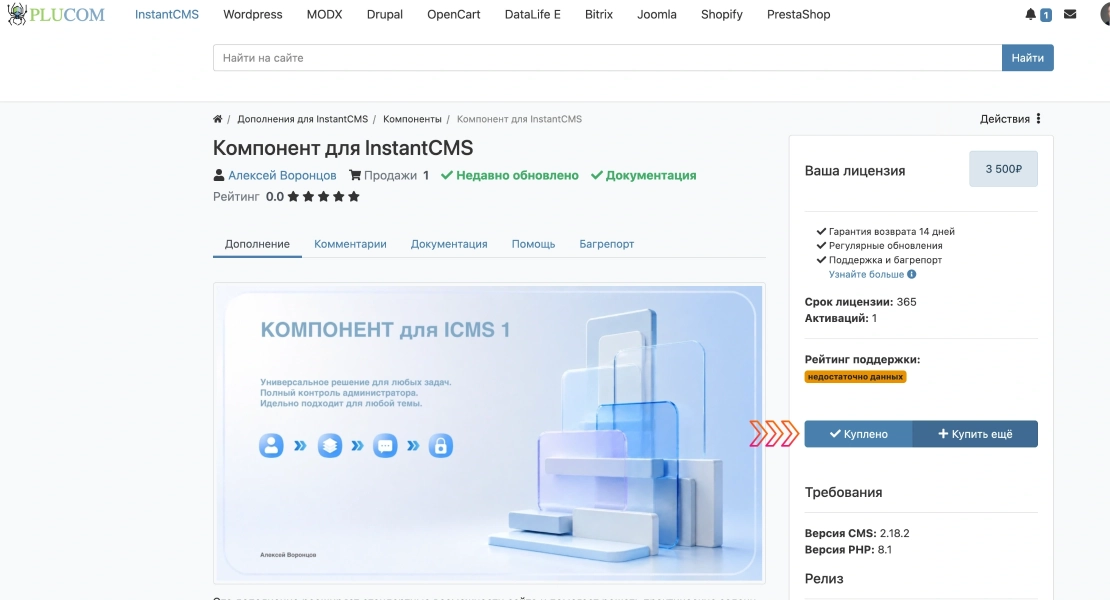Switch to the Помощь tab
This screenshot has width=1110, height=600.
pos(533,244)
